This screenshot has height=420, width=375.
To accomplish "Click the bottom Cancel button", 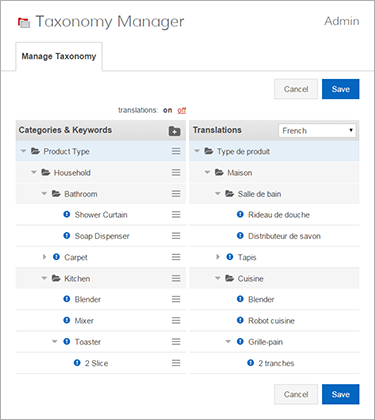I will [x=296, y=394].
